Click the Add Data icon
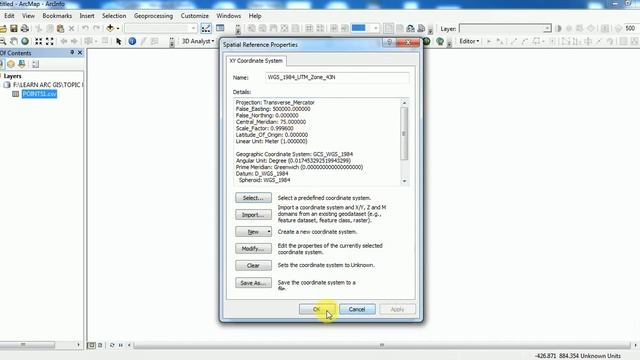The image size is (640, 360). click(x=110, y=28)
